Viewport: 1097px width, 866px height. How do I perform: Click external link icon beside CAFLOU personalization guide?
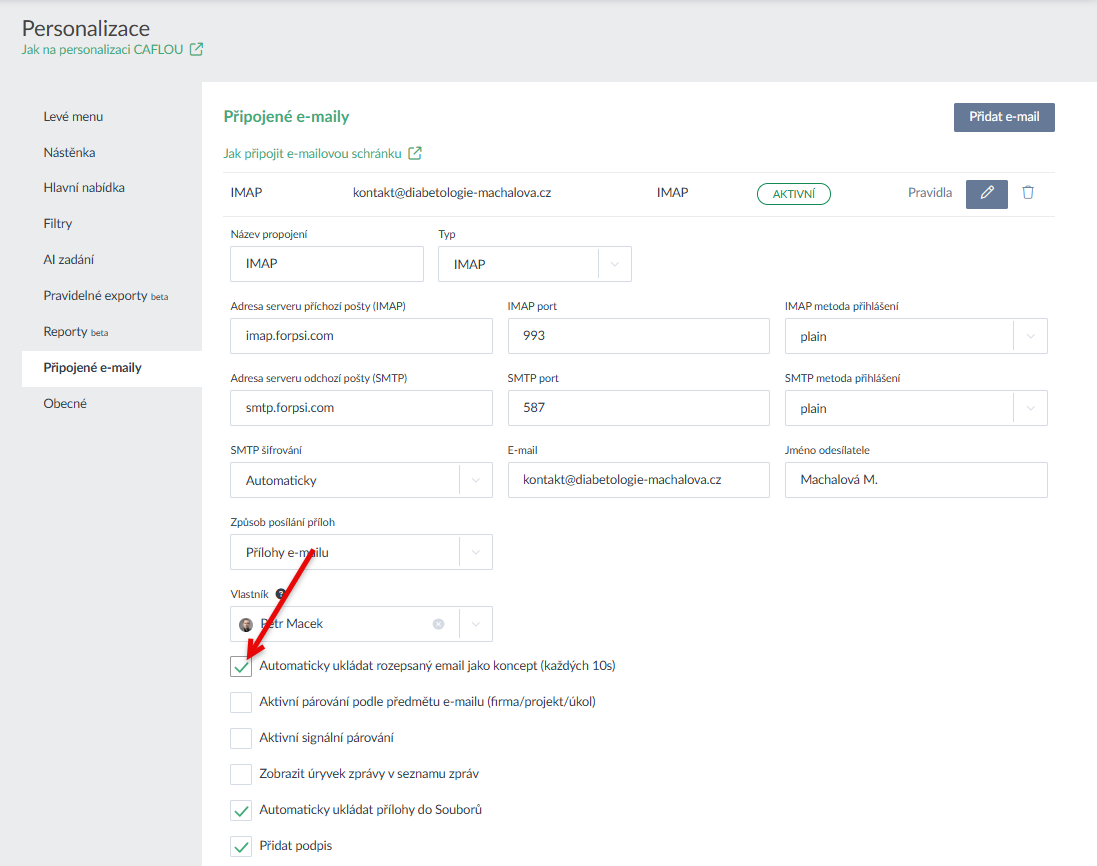click(197, 49)
